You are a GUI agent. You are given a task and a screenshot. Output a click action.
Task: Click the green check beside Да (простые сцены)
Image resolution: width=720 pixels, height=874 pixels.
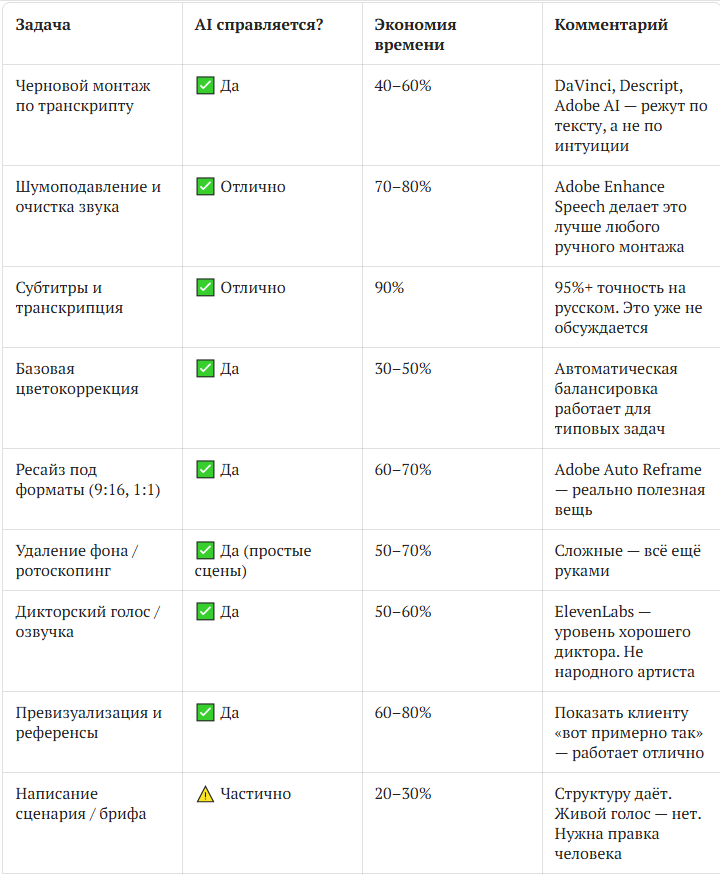tap(205, 550)
